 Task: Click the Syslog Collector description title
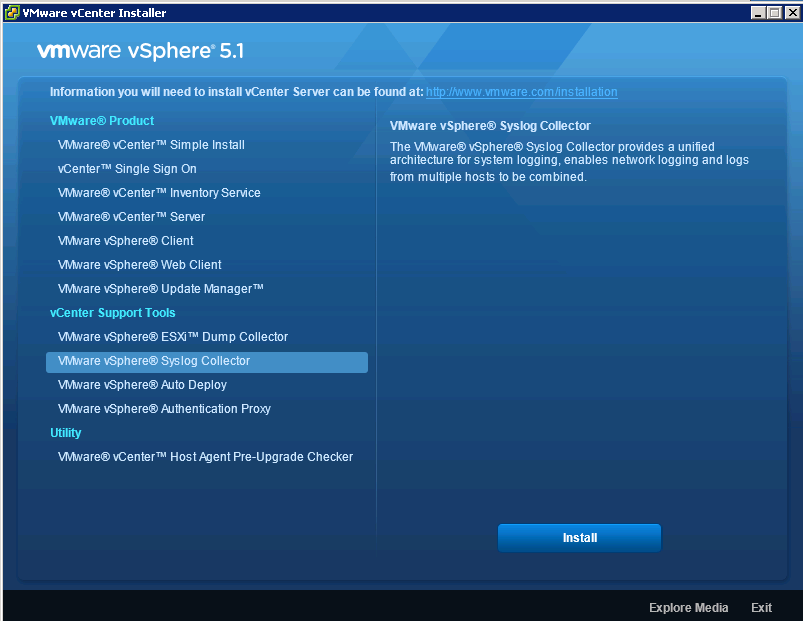490,126
